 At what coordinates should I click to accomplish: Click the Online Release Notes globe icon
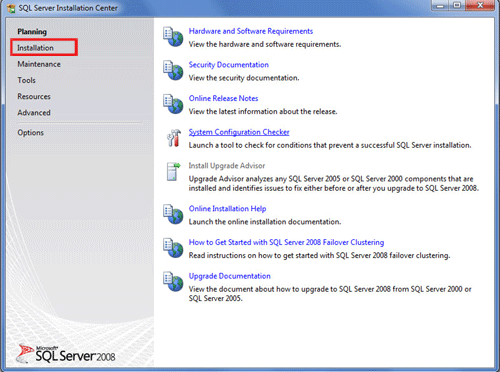(173, 104)
